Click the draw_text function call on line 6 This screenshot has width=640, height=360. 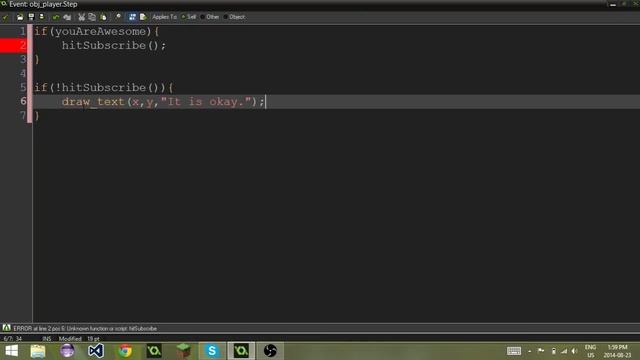point(93,102)
